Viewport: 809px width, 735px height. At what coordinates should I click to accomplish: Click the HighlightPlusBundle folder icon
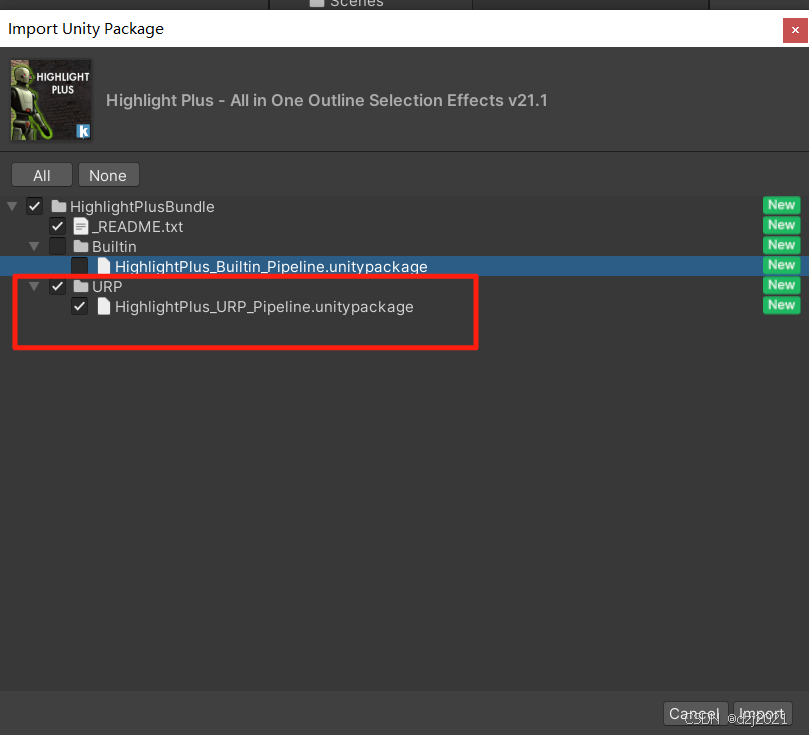[59, 206]
